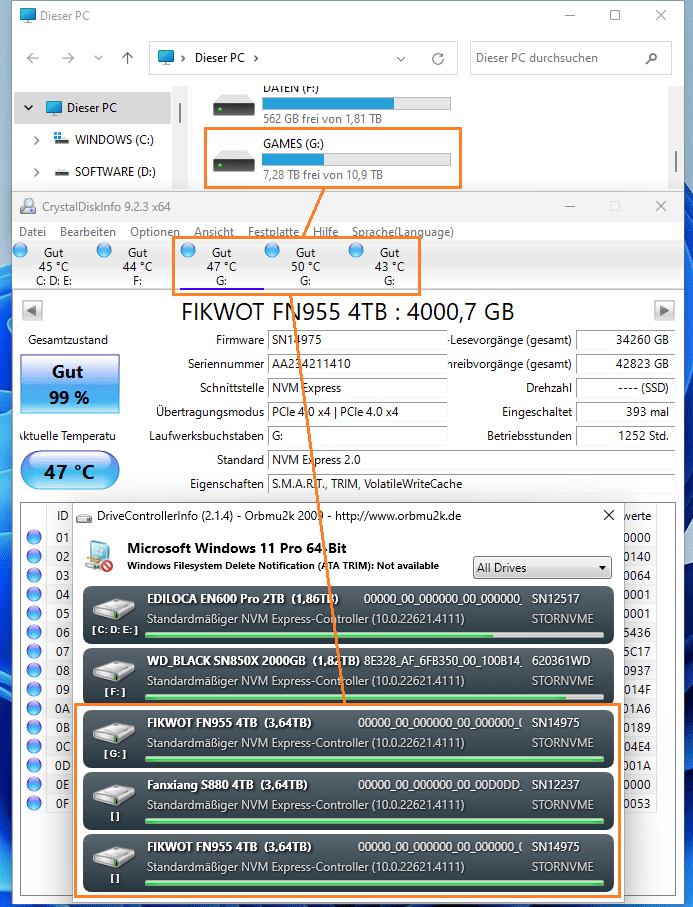Select SOFTWARE (D:) in navigation tree
The height and width of the screenshot is (907, 693).
pos(115,172)
